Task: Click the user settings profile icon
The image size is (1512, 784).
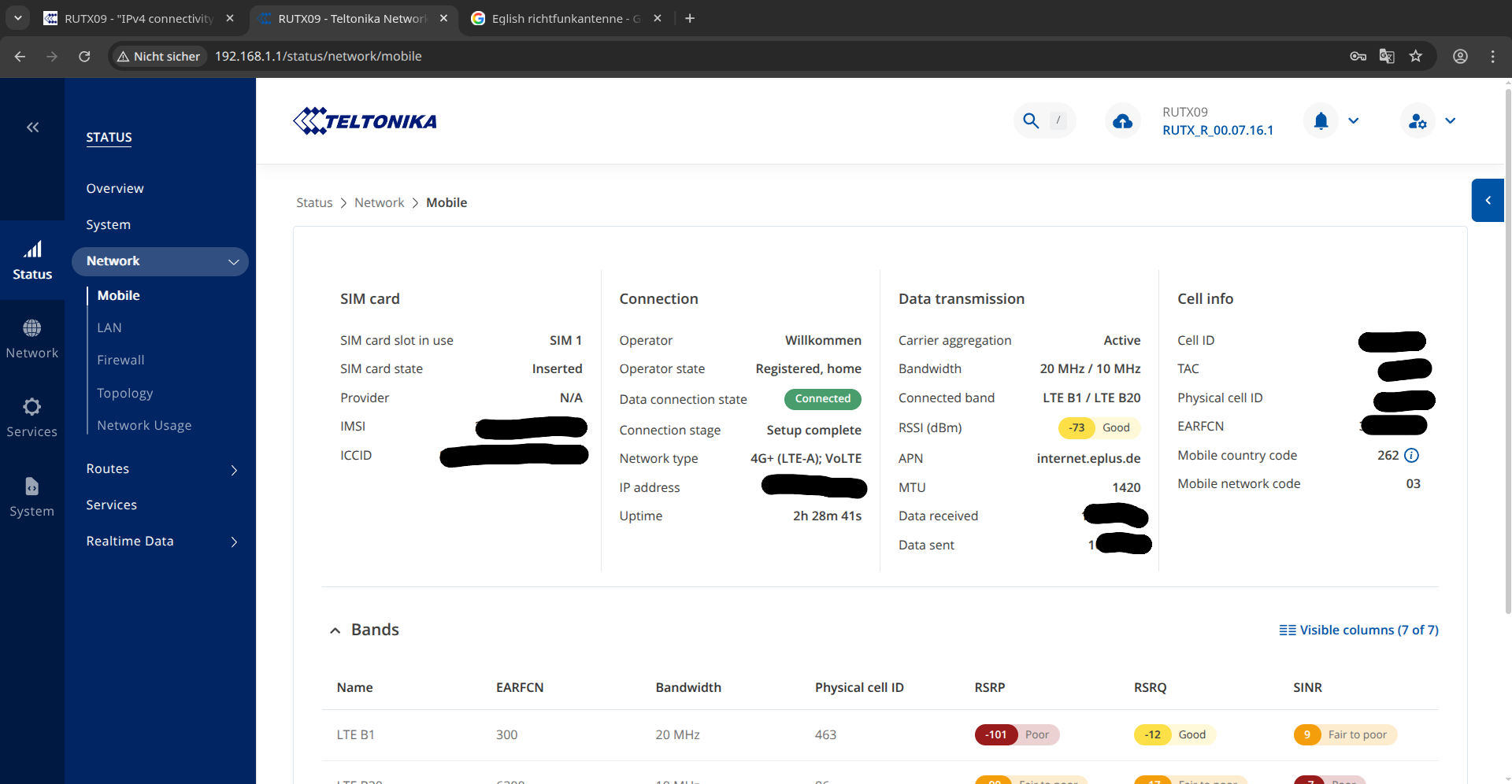Action: pos(1417,121)
